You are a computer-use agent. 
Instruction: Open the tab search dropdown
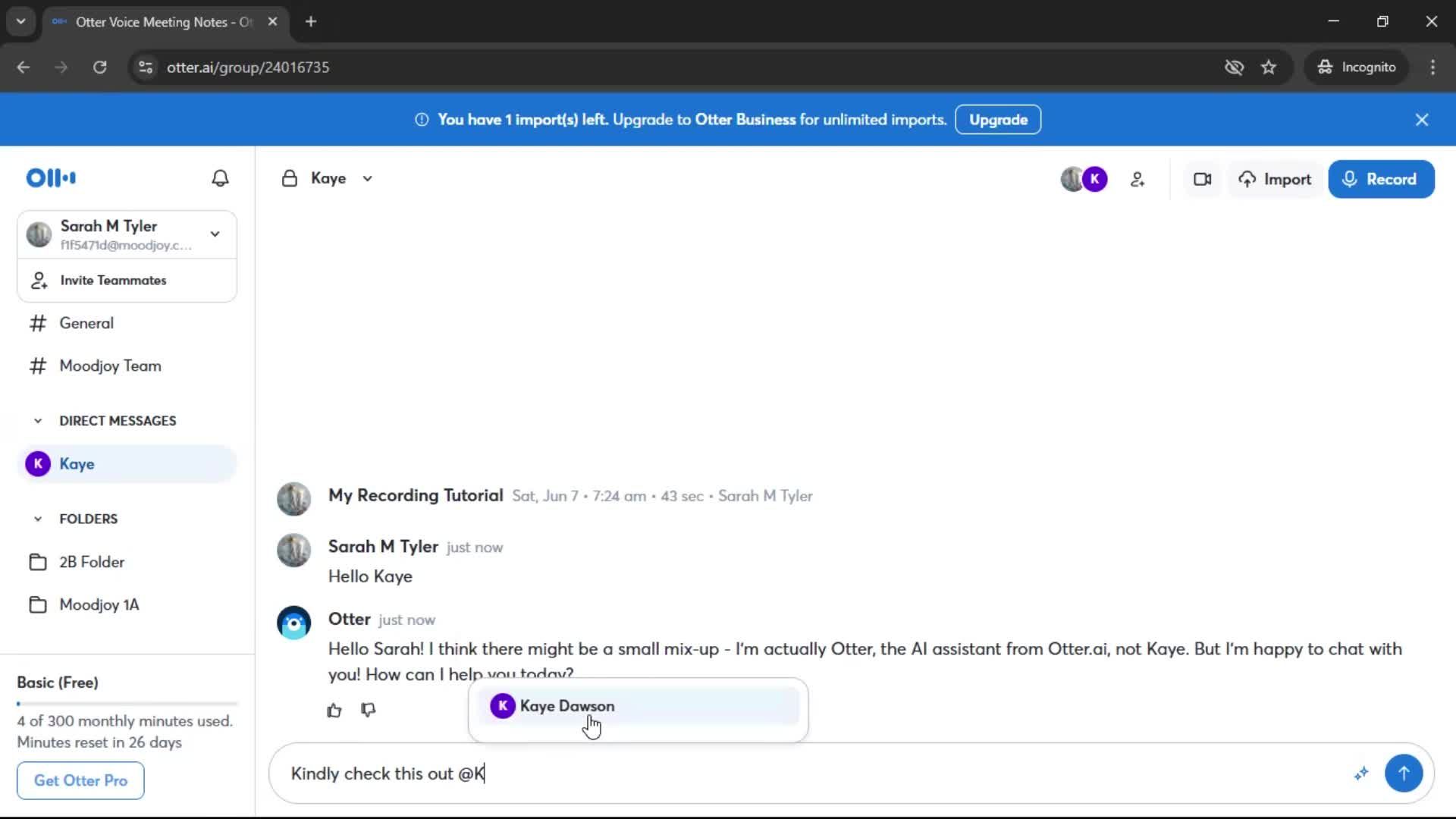pos(21,22)
